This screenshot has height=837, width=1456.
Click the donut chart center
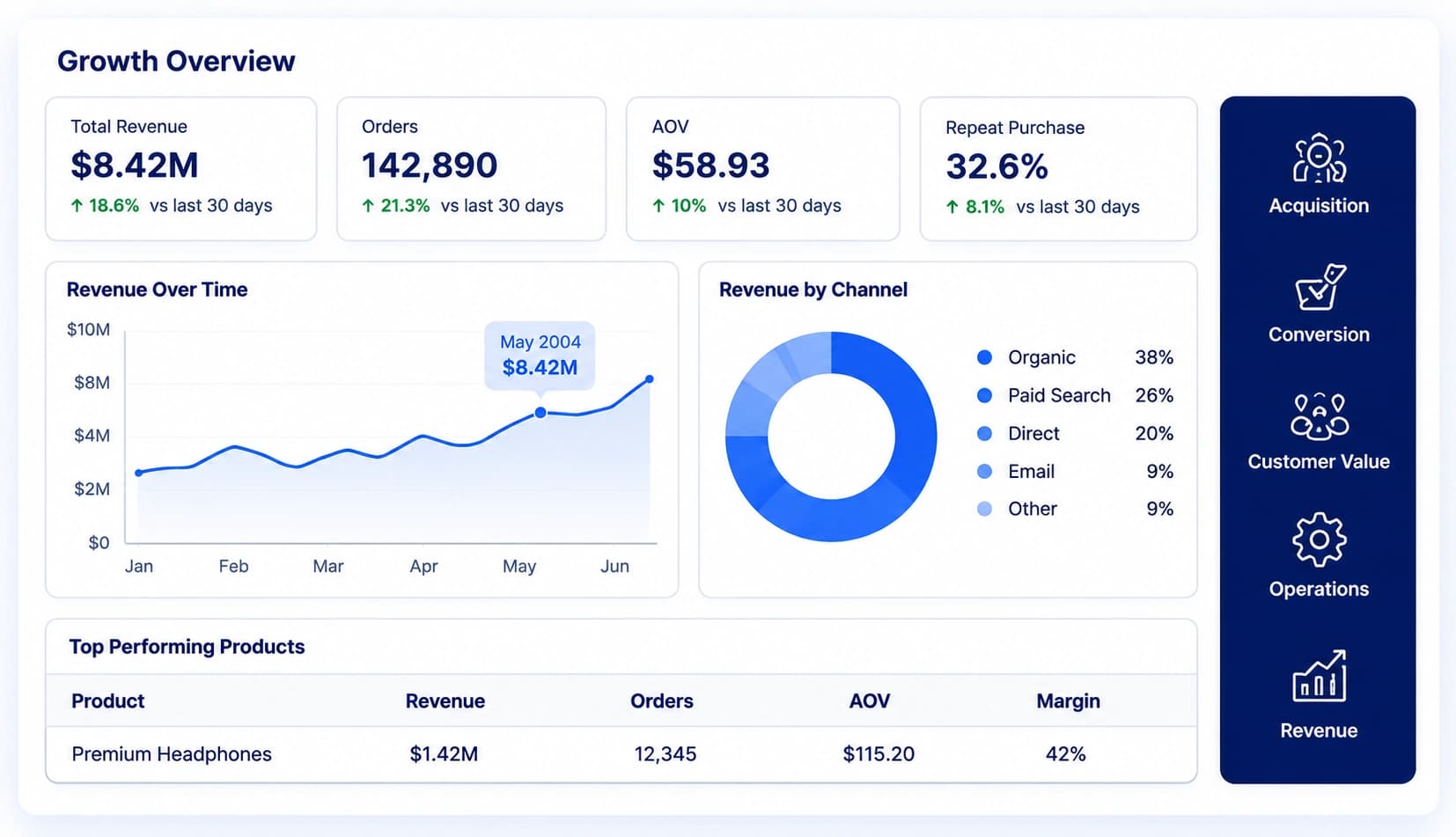pos(831,437)
